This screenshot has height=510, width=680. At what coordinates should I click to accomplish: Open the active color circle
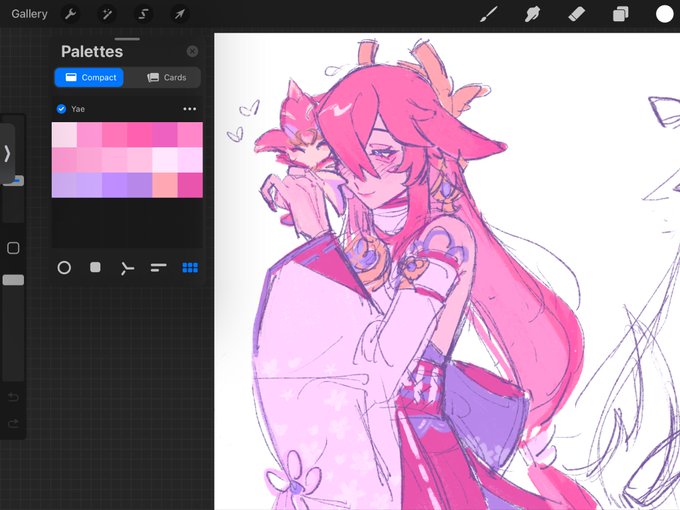664,14
